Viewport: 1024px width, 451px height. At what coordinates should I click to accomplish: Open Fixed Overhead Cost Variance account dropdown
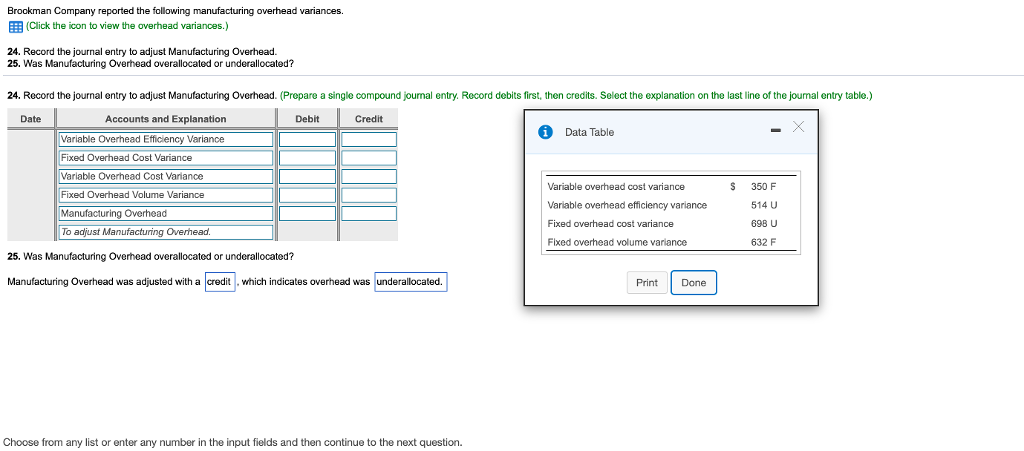166,158
